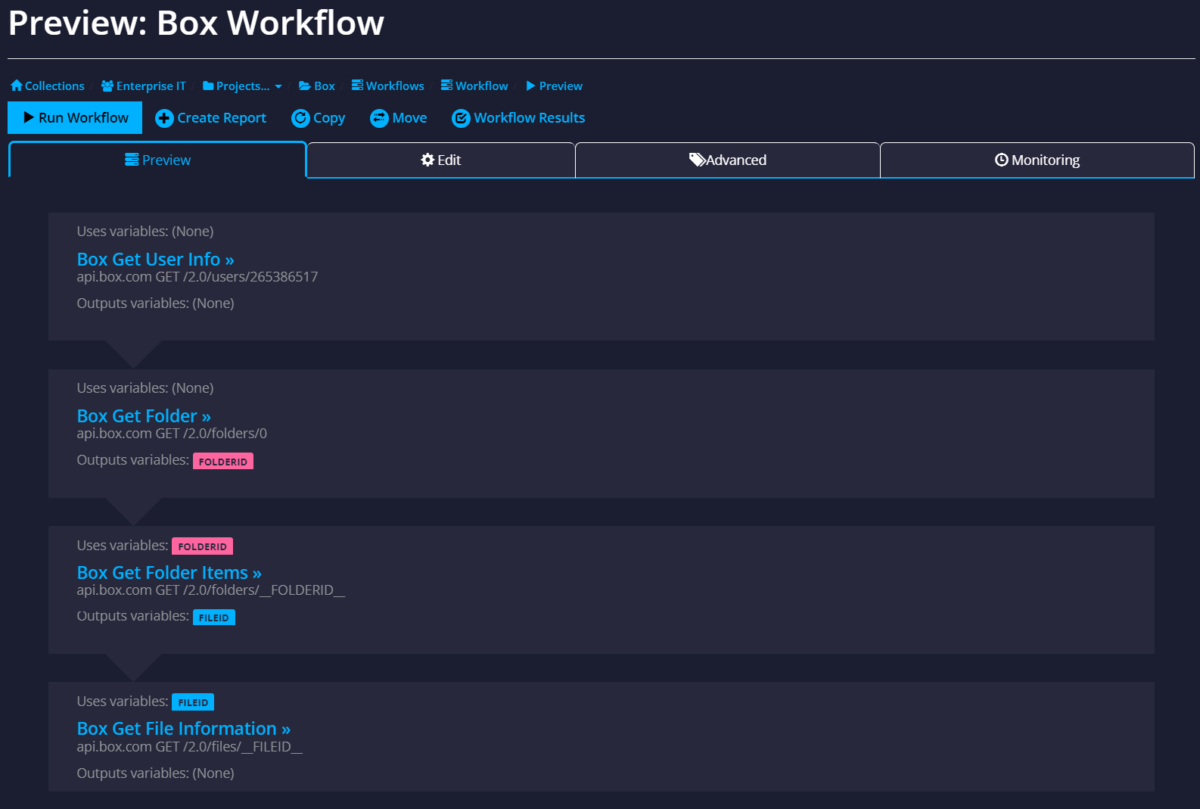Viewport: 1200px width, 809px height.
Task: Click the Enterprise IT users icon
Action: (x=107, y=86)
